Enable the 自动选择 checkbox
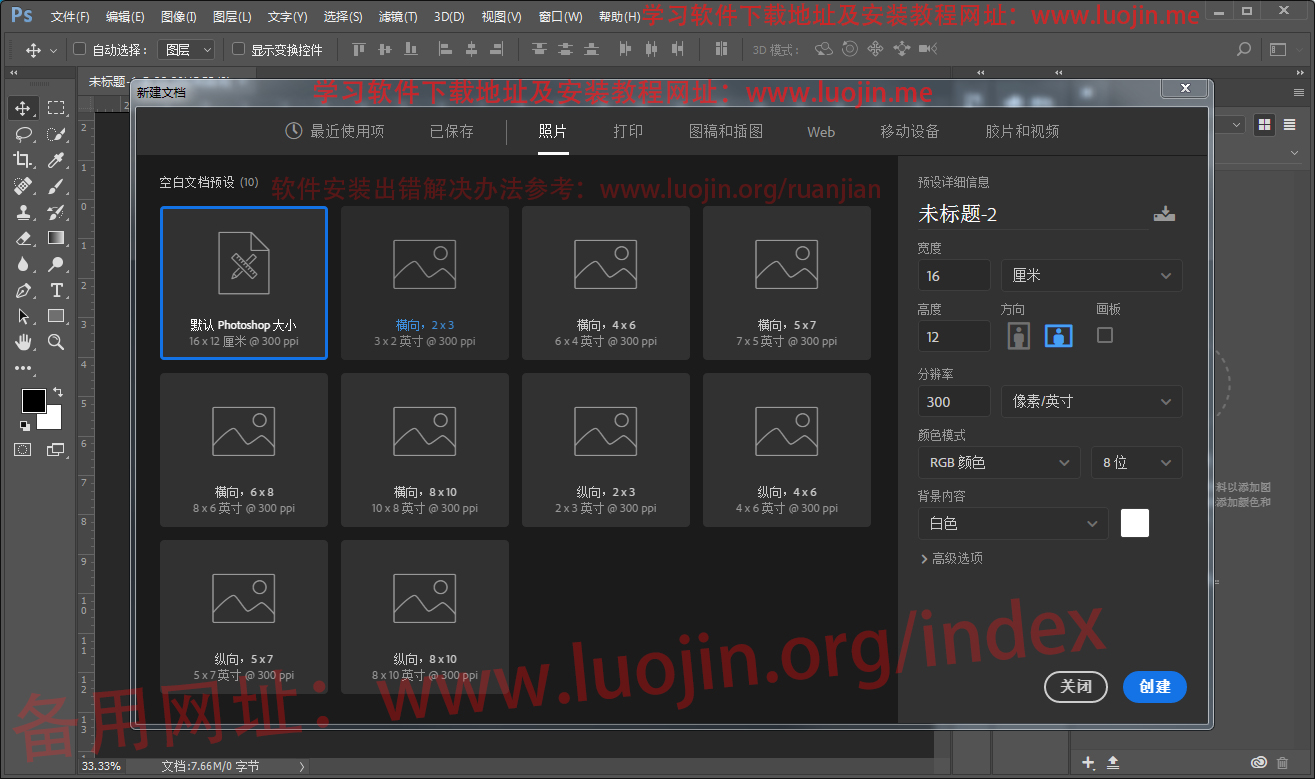1315x779 pixels. coord(80,49)
